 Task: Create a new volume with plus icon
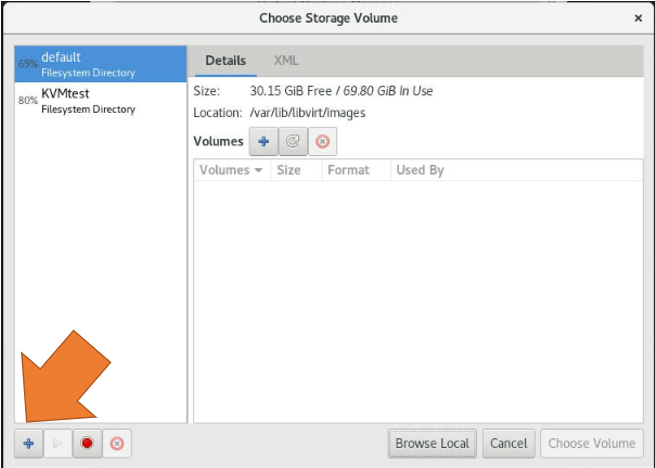(264, 142)
